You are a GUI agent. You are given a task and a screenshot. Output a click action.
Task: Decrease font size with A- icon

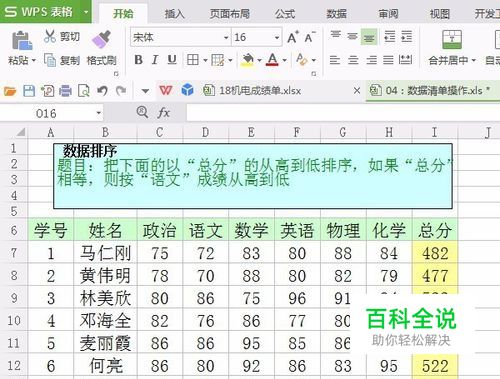point(310,37)
